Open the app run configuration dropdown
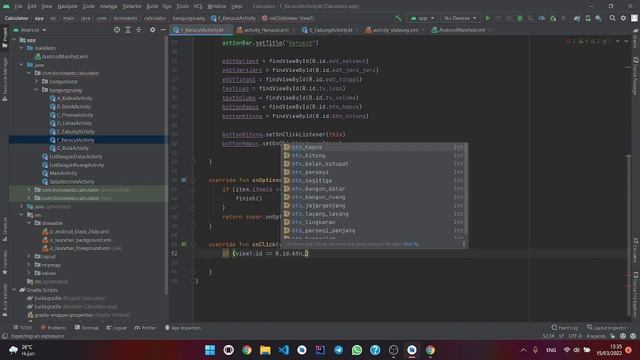 422,18
